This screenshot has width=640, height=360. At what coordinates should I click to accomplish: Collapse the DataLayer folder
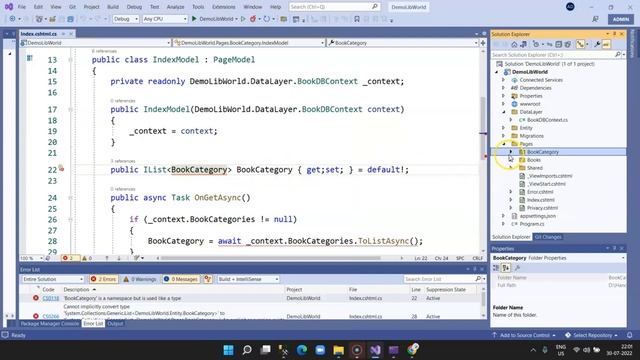coord(503,112)
